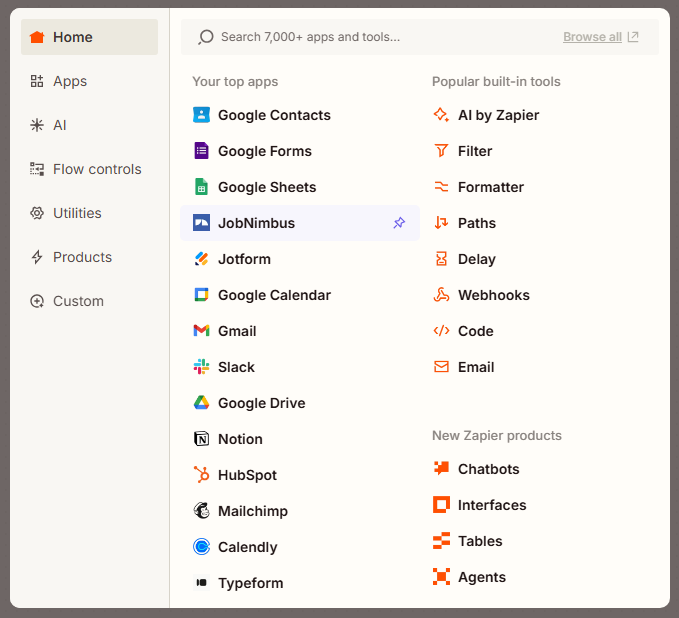
Task: Click the Email envelope tool icon
Action: point(441,367)
